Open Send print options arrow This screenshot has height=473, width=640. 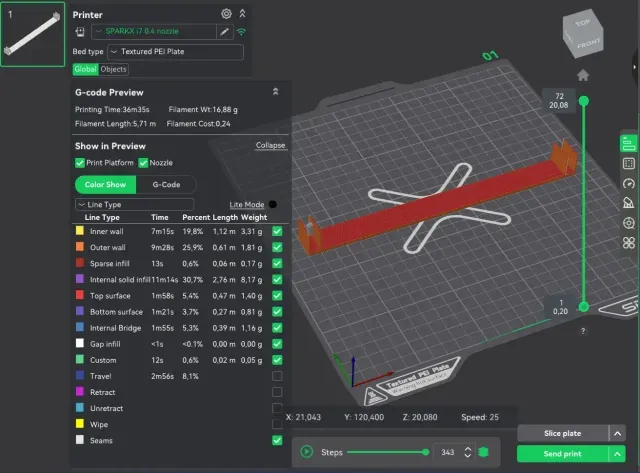coord(618,454)
